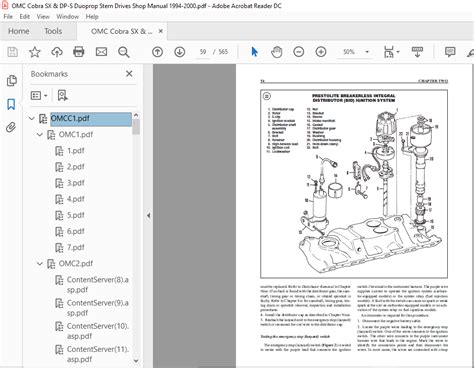Collapse the navigation pane arrow

[x=148, y=216]
